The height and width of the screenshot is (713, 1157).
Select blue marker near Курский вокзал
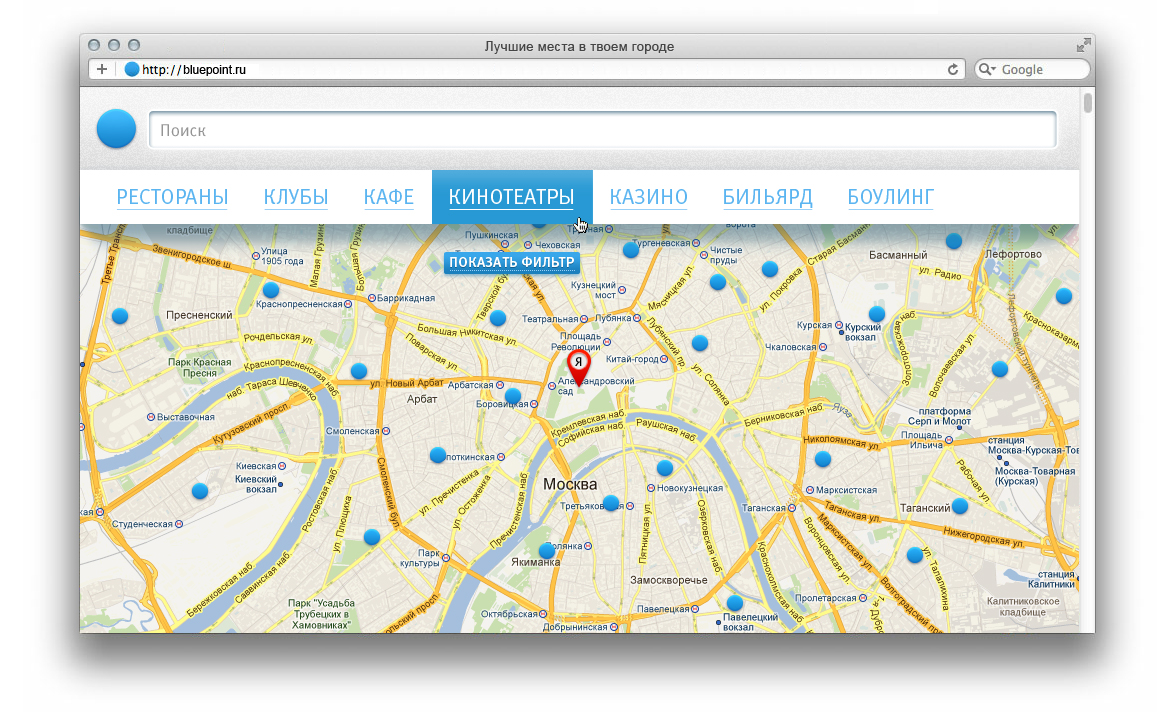point(877,314)
